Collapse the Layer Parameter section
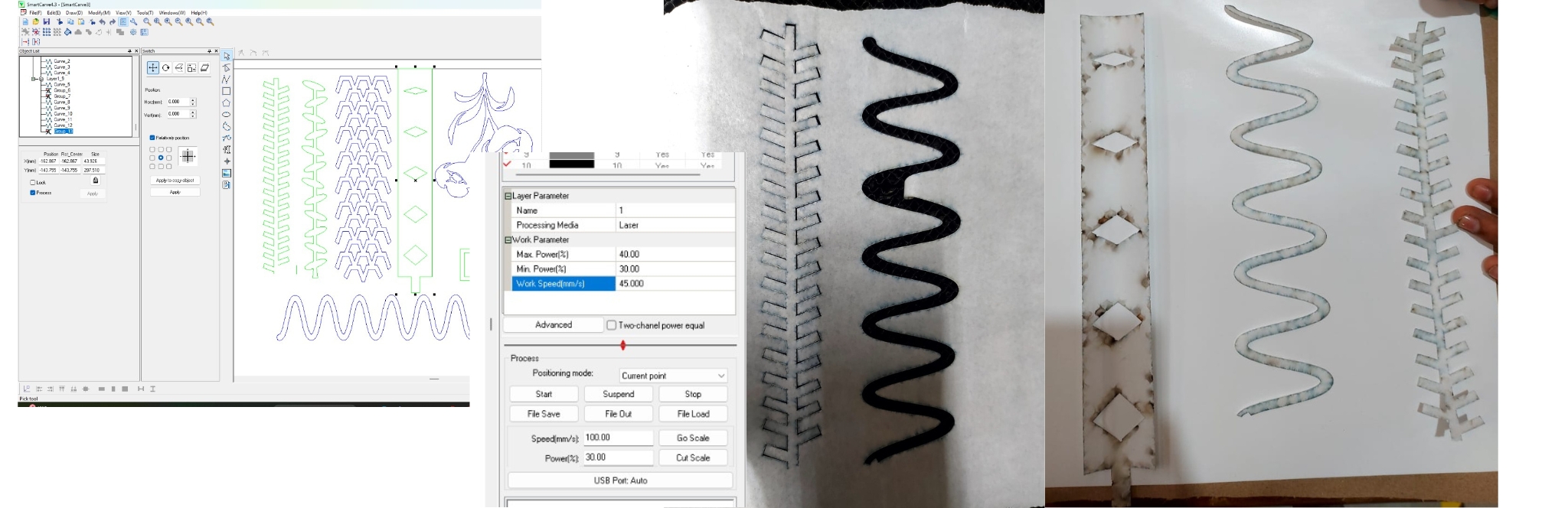Screen dimensions: 1568x508 click(508, 196)
